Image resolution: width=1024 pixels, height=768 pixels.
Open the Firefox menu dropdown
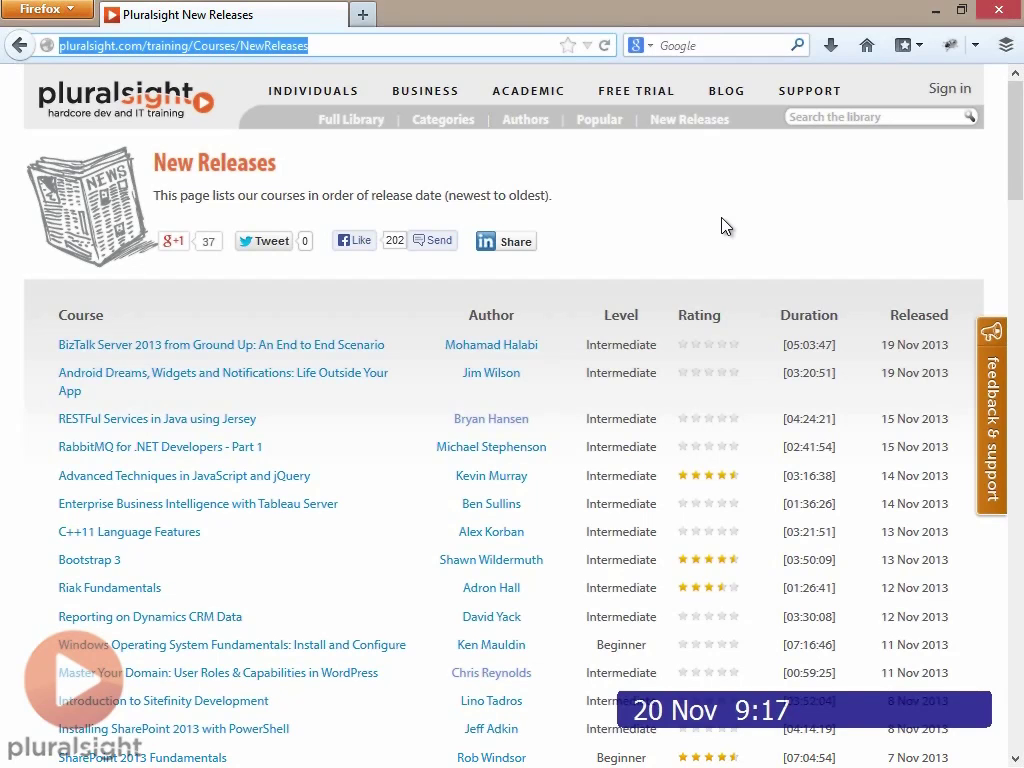[47, 9]
